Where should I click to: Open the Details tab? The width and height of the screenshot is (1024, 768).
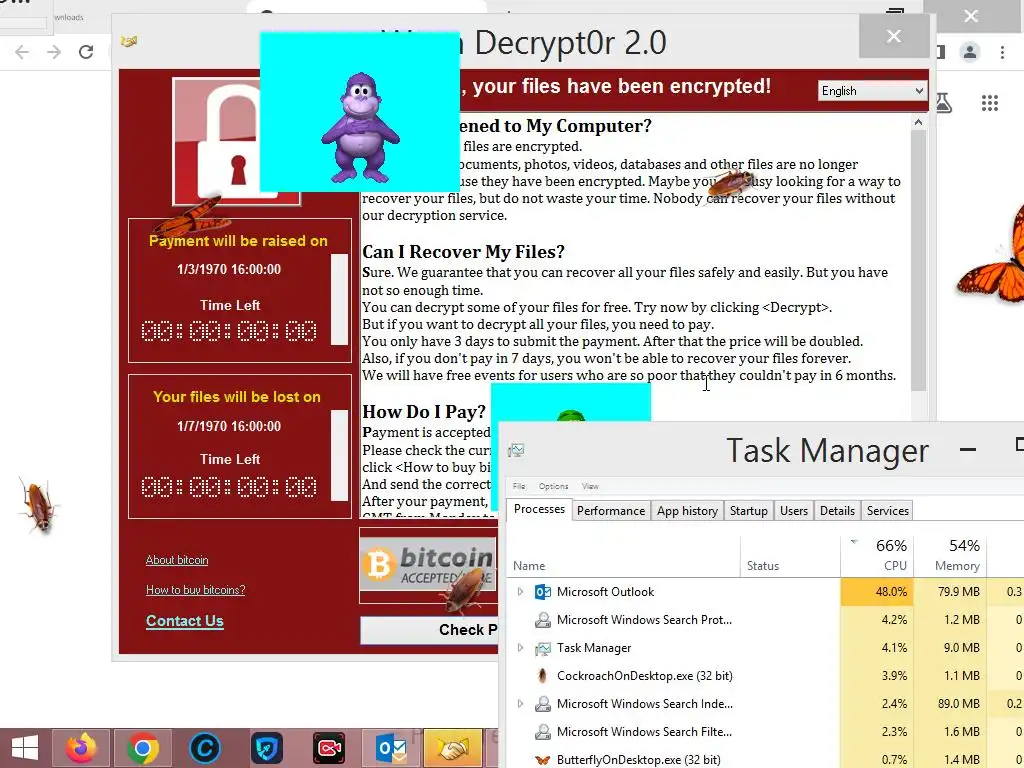tap(837, 511)
